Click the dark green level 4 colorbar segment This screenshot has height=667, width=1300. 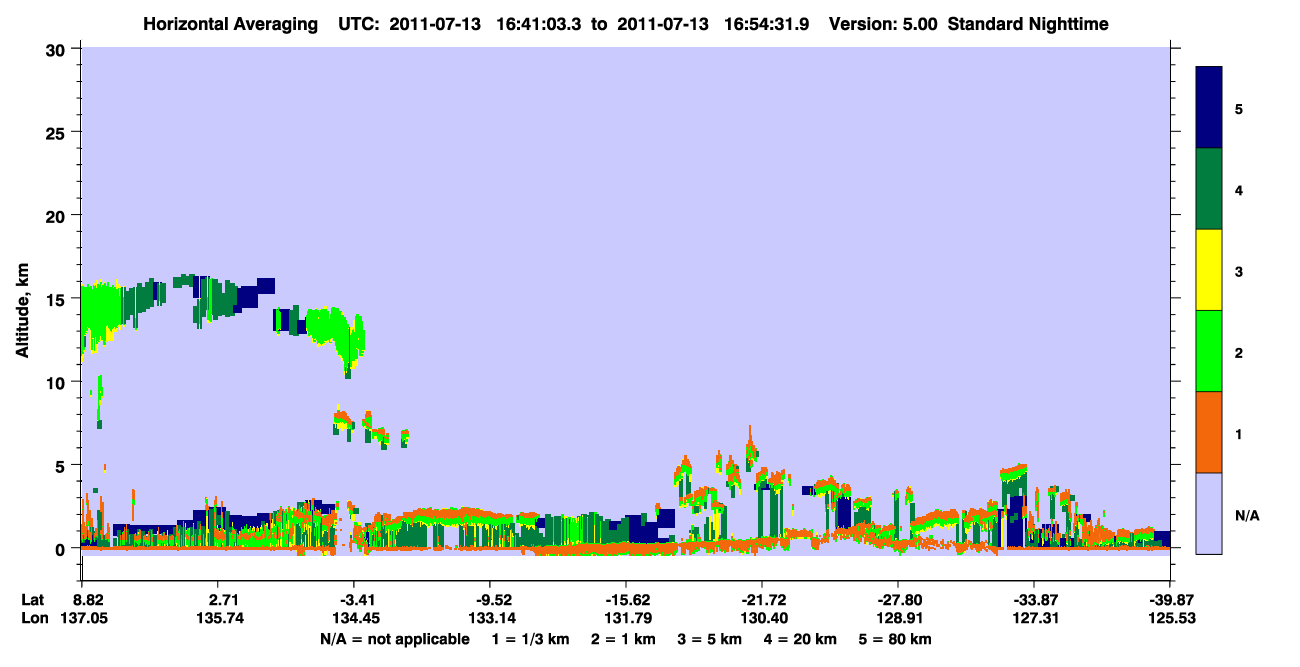pyautogui.click(x=1209, y=189)
